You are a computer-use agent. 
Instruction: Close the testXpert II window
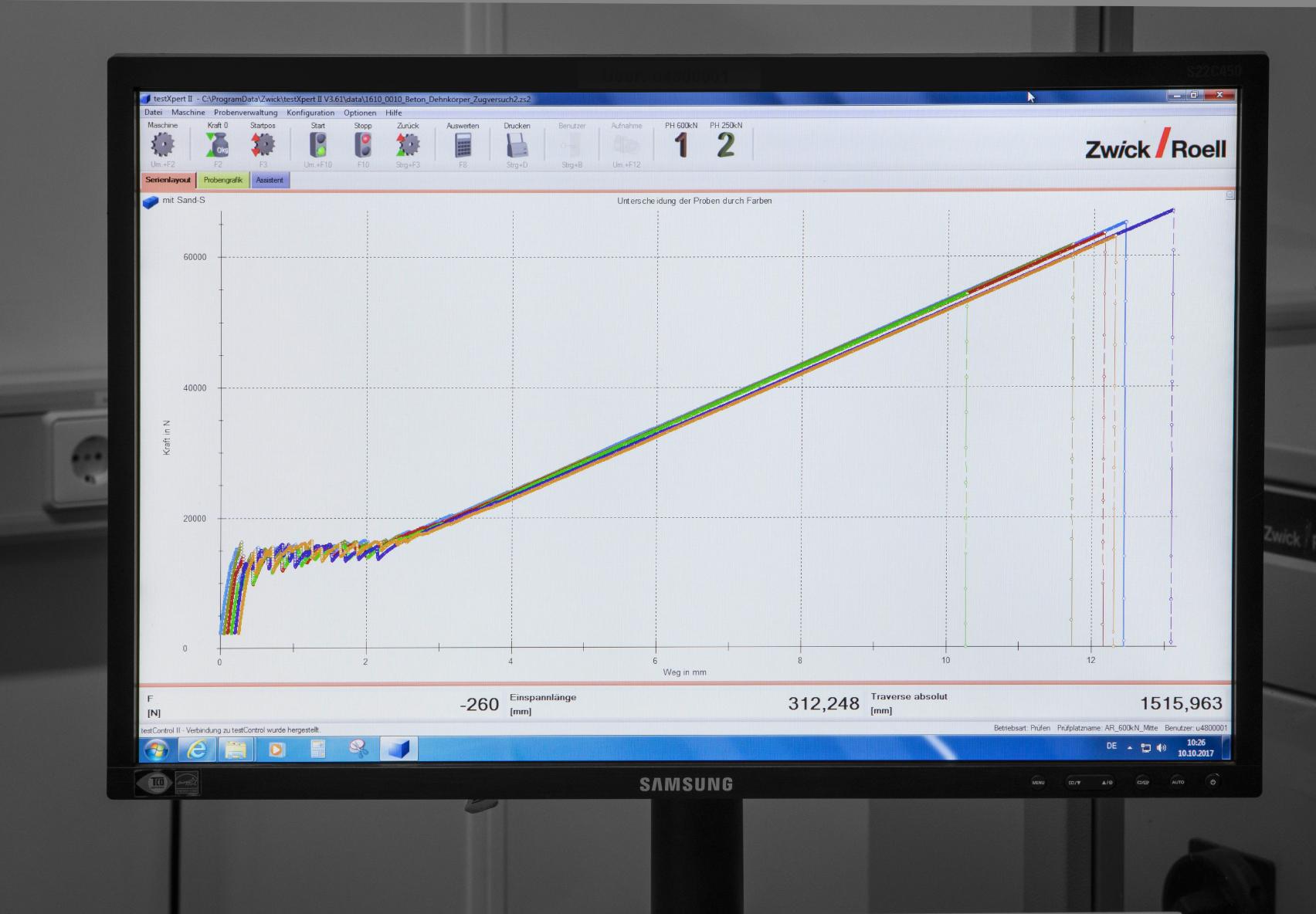point(1219,95)
